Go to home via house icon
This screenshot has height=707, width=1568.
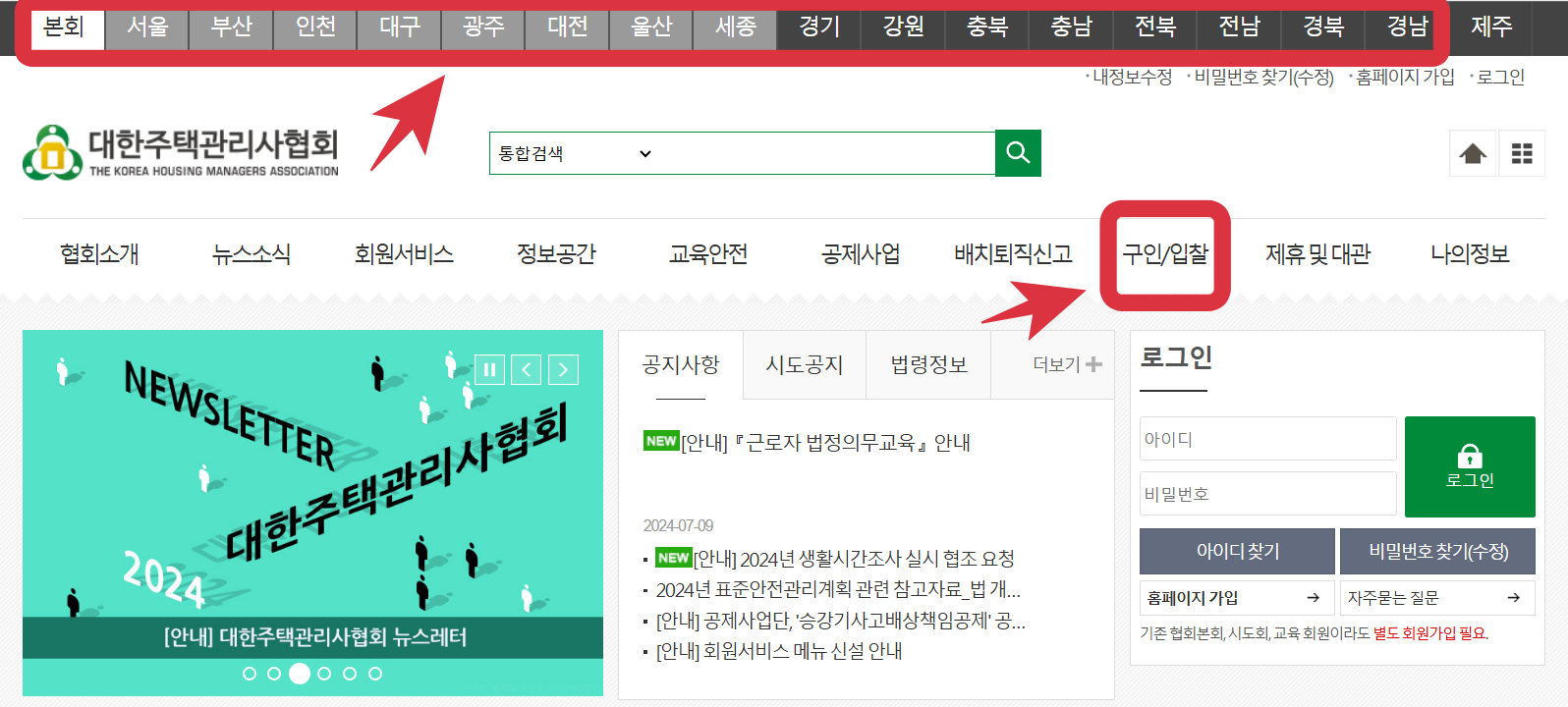pos(1473,154)
